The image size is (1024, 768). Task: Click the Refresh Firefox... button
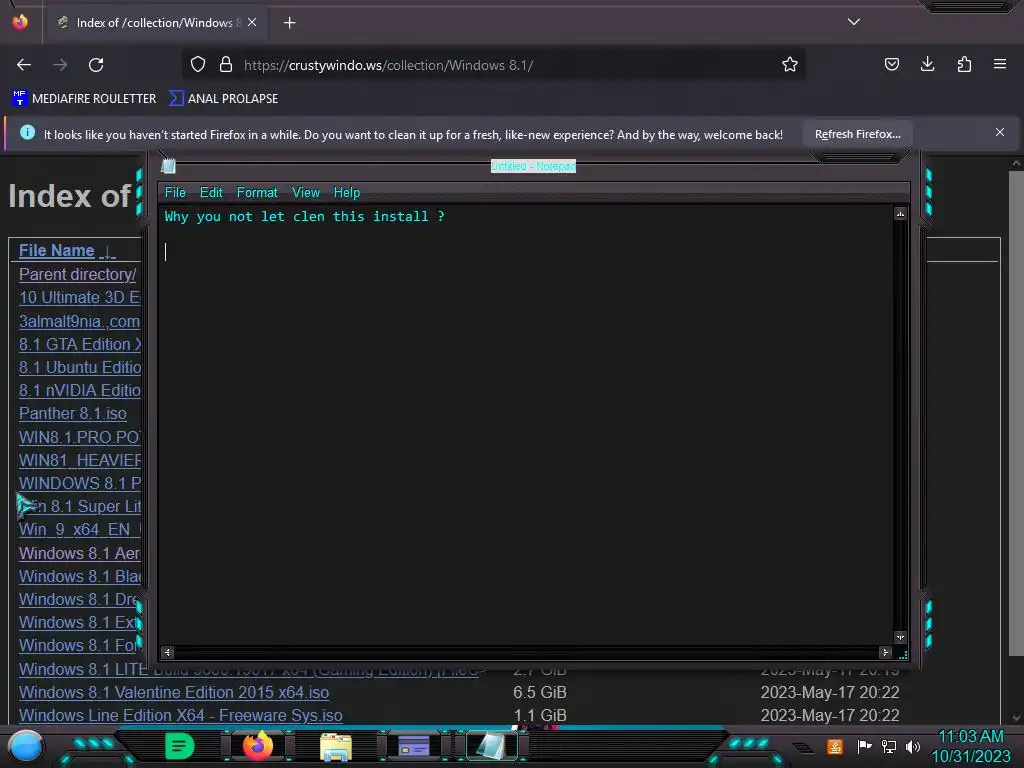click(x=857, y=134)
